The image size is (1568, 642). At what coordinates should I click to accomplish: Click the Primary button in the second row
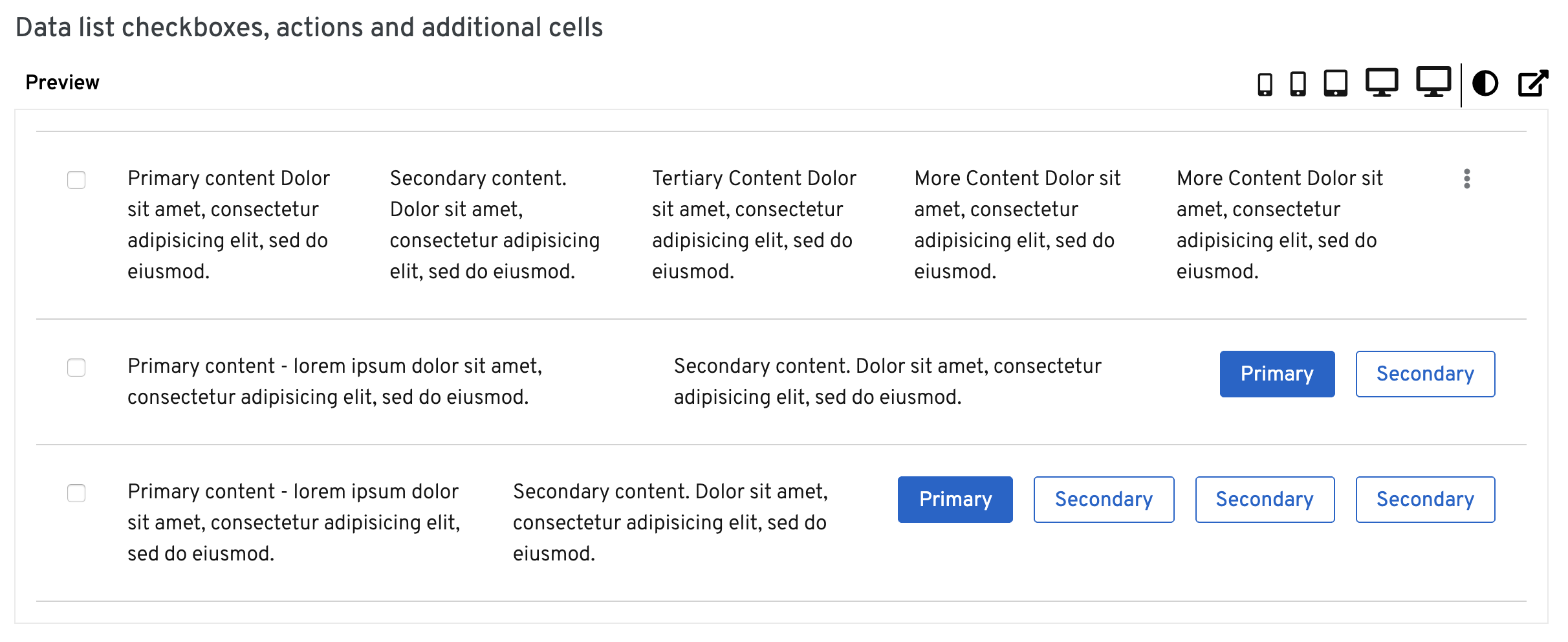pyautogui.click(x=1276, y=373)
